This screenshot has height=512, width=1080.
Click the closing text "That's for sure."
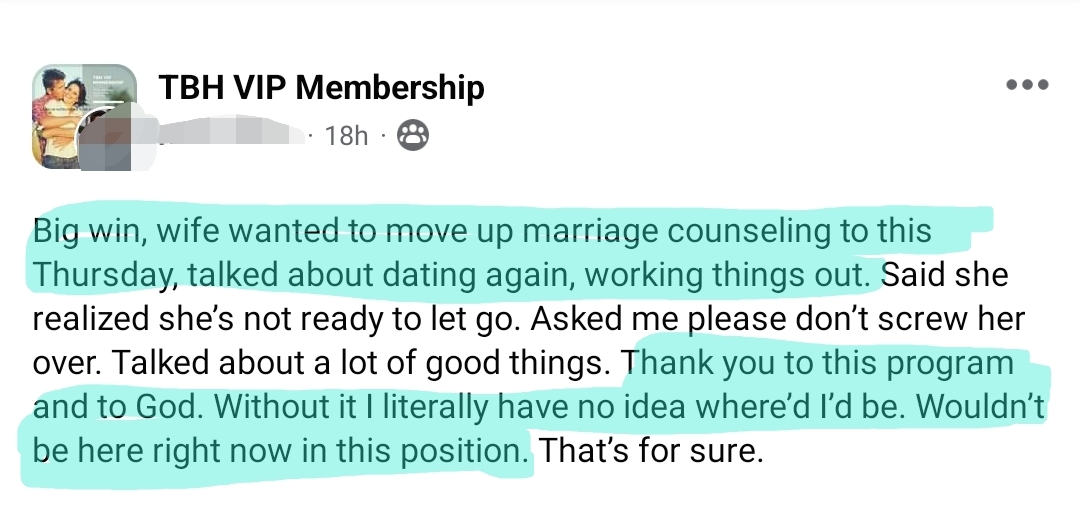pos(651,451)
